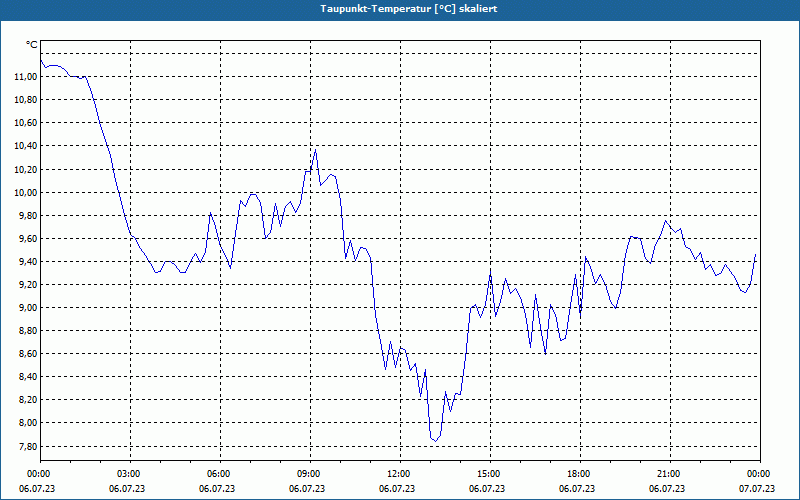
Task: Click the chart title 'Taupunkt-Temperatur [°C] skaliert'
Action: pyautogui.click(x=409, y=9)
